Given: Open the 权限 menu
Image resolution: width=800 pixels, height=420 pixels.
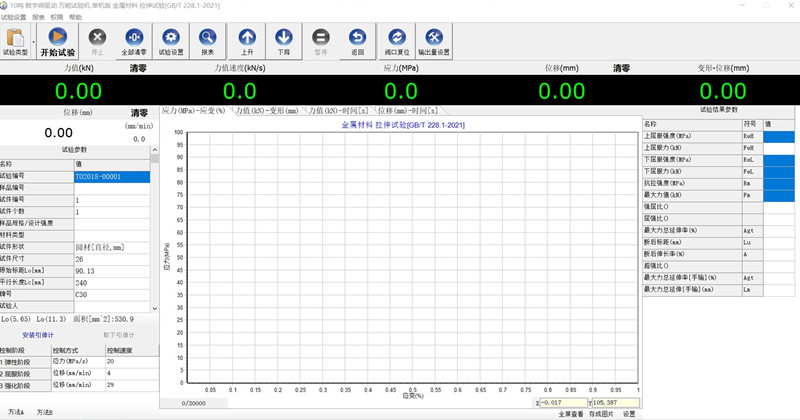Looking at the screenshot, I should (57, 17).
